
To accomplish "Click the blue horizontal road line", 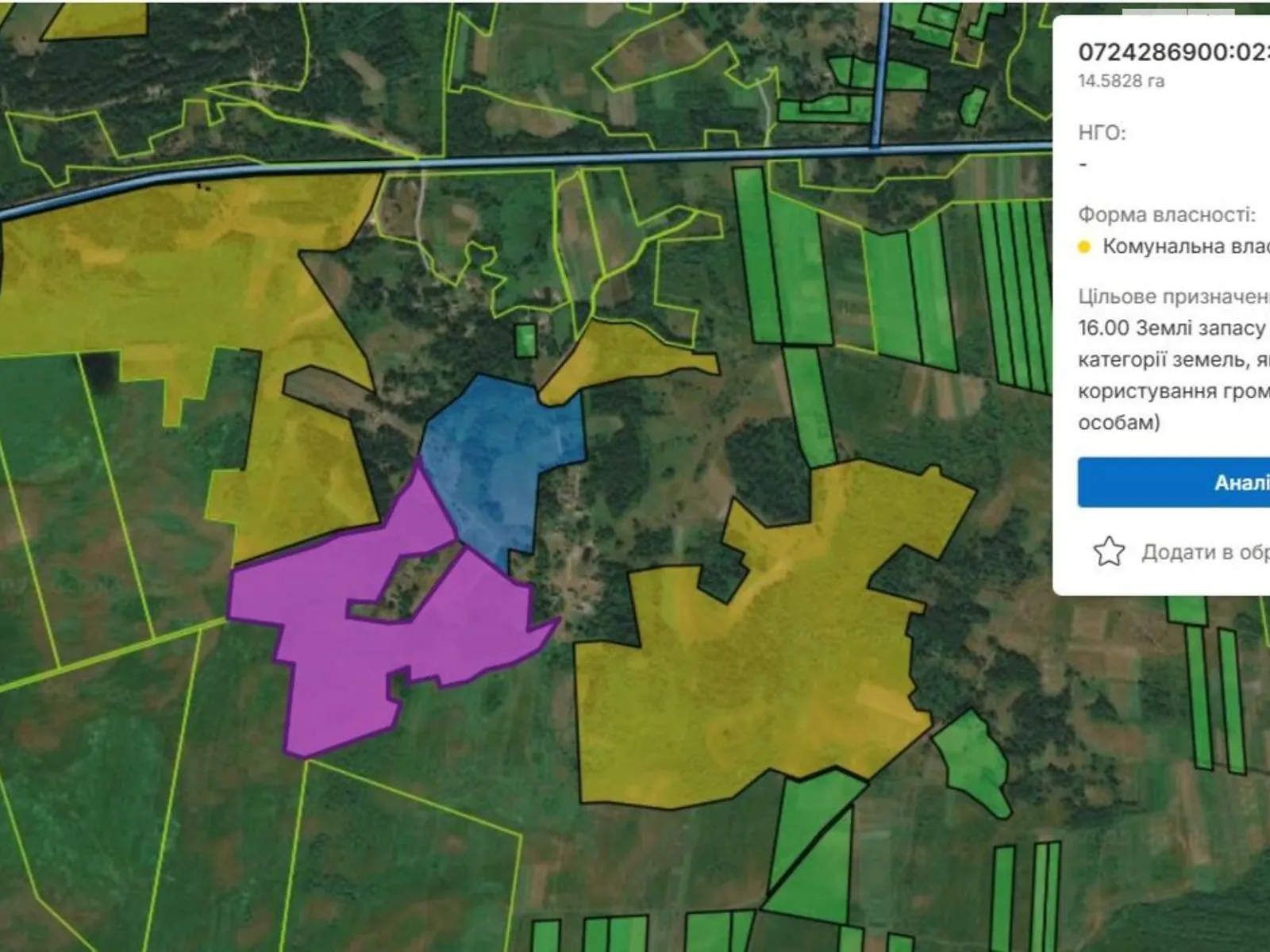I will [x=635, y=157].
